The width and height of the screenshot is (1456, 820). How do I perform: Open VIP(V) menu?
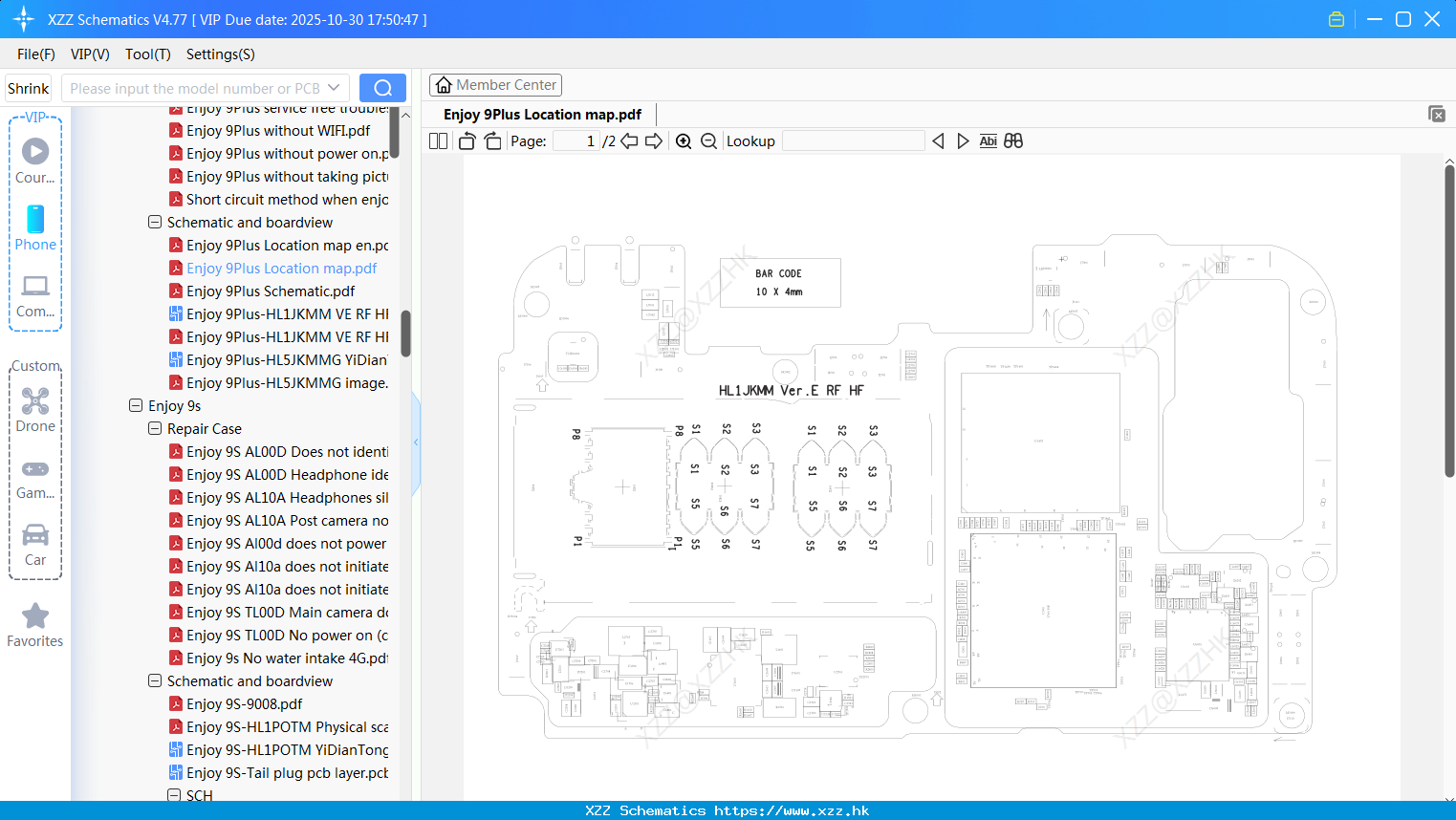[x=90, y=54]
